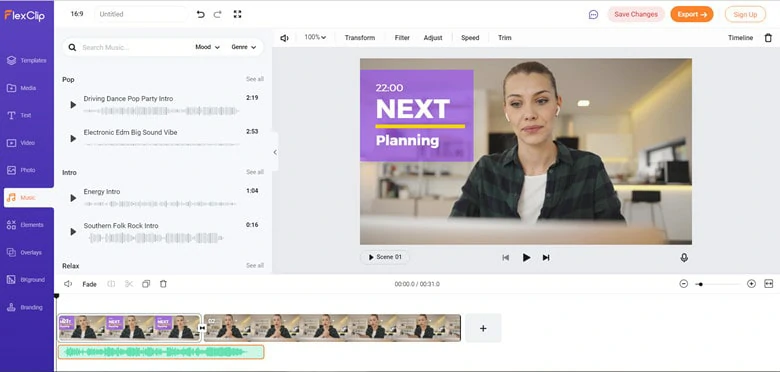780x372 pixels.
Task: Duplicate the selected timeline item
Action: tap(146, 284)
